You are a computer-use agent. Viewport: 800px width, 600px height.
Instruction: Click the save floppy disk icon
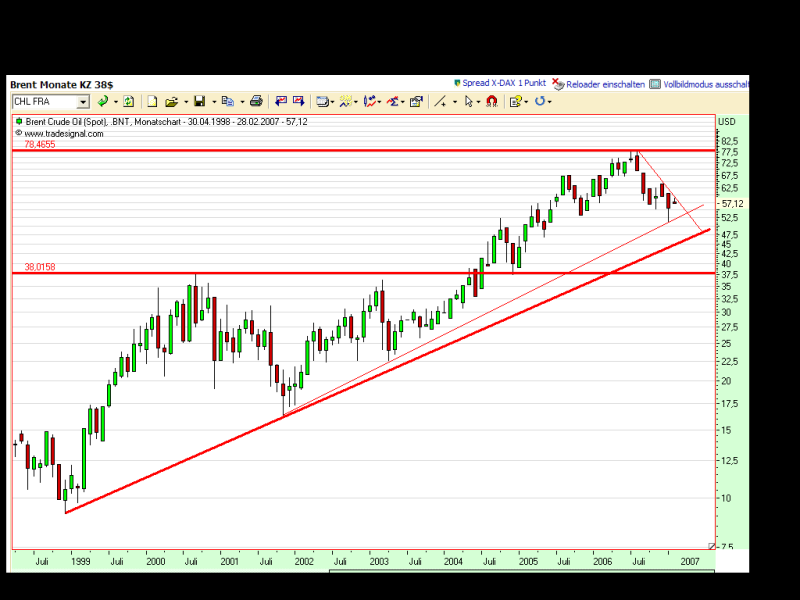(199, 102)
